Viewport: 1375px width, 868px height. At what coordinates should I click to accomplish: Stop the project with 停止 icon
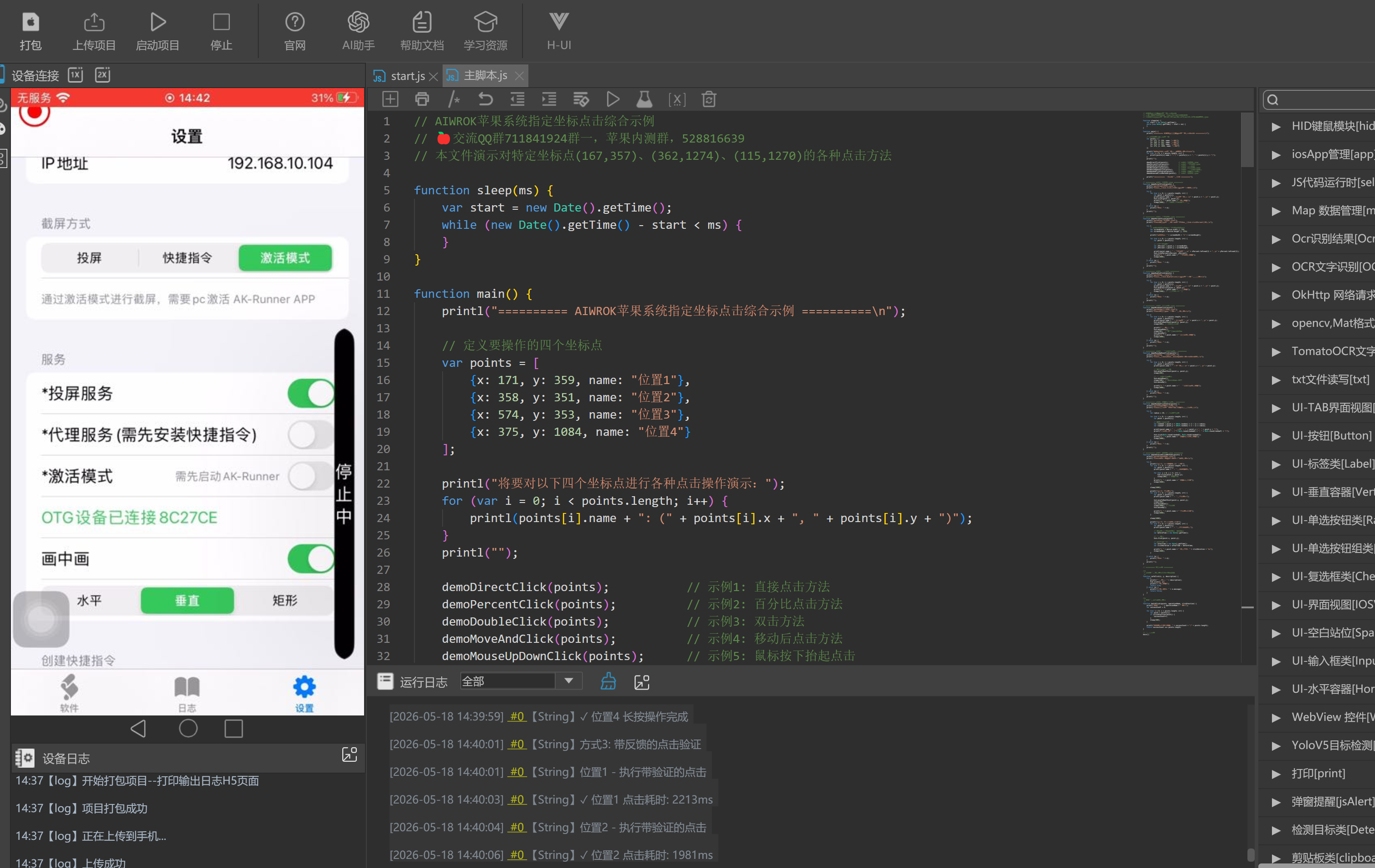pos(221,31)
